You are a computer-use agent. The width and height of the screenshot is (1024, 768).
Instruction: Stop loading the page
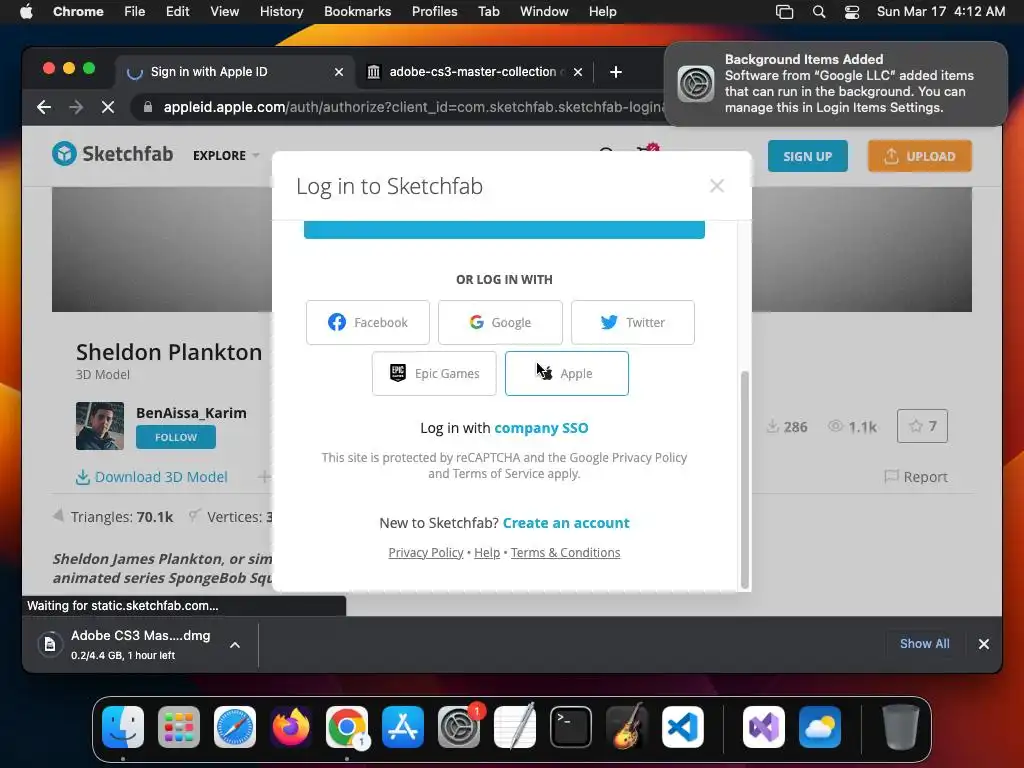tap(108, 107)
